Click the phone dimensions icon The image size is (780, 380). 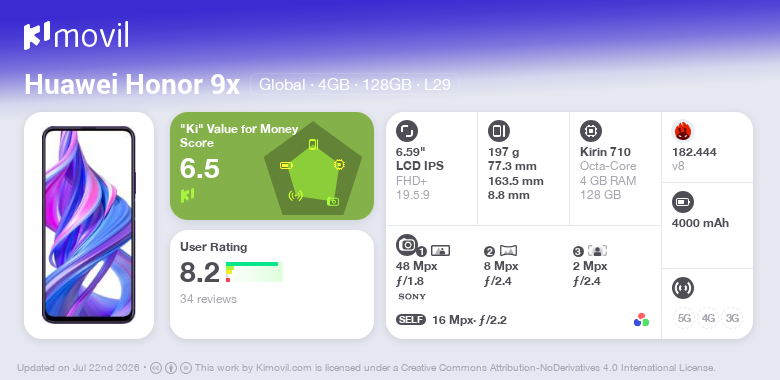tap(499, 131)
